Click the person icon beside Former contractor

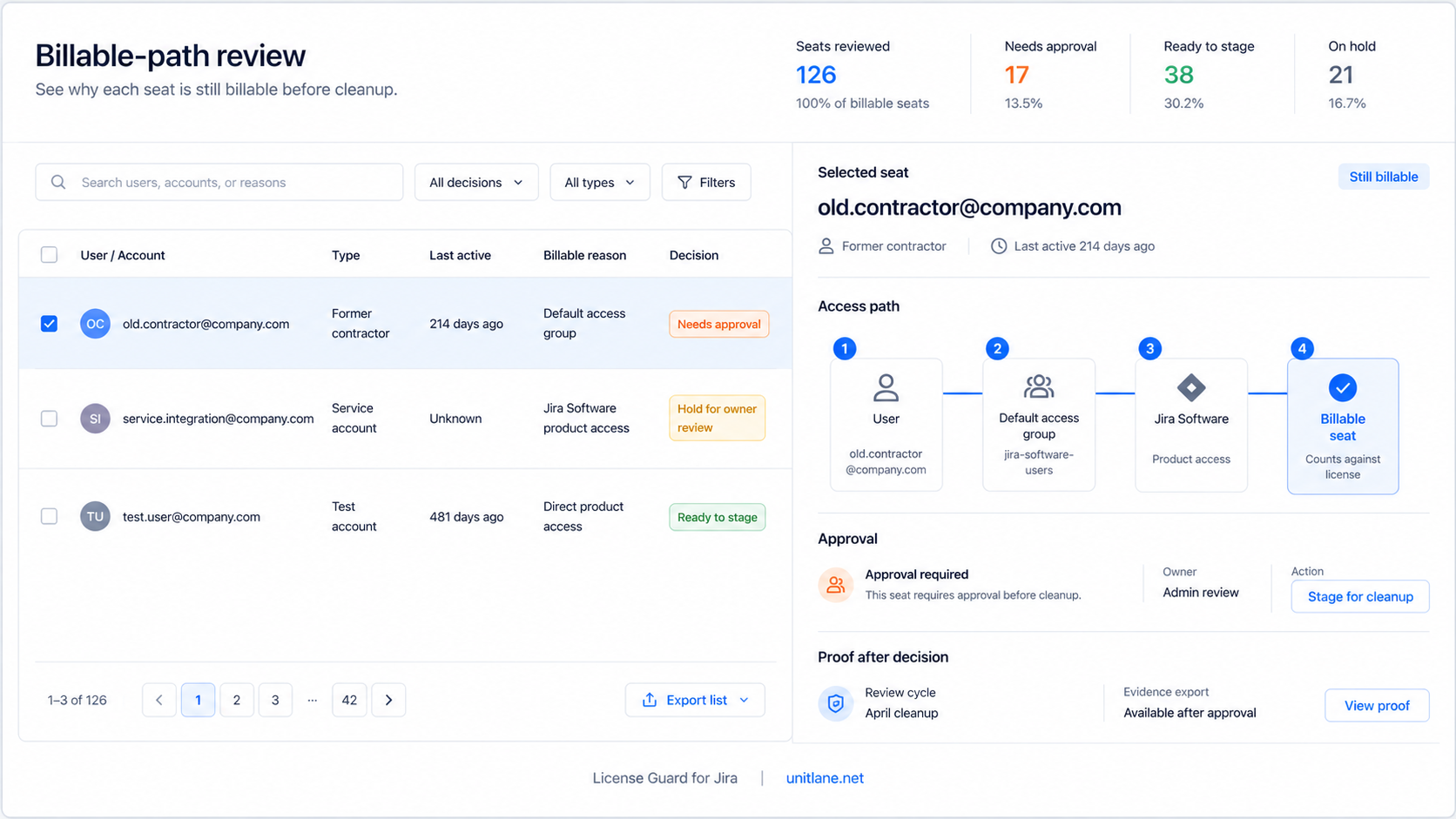[x=826, y=246]
